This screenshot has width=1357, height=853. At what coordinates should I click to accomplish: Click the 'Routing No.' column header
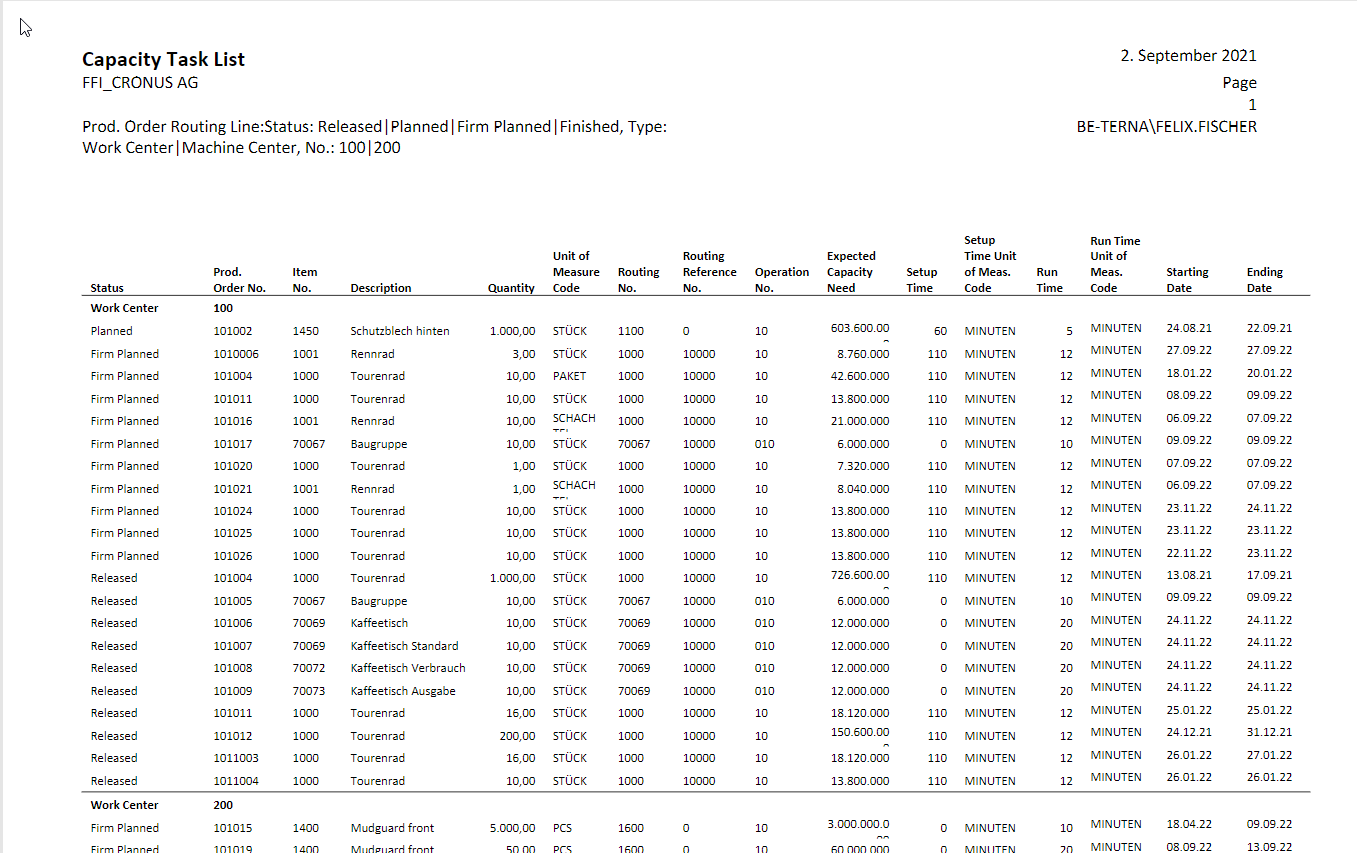coord(638,280)
